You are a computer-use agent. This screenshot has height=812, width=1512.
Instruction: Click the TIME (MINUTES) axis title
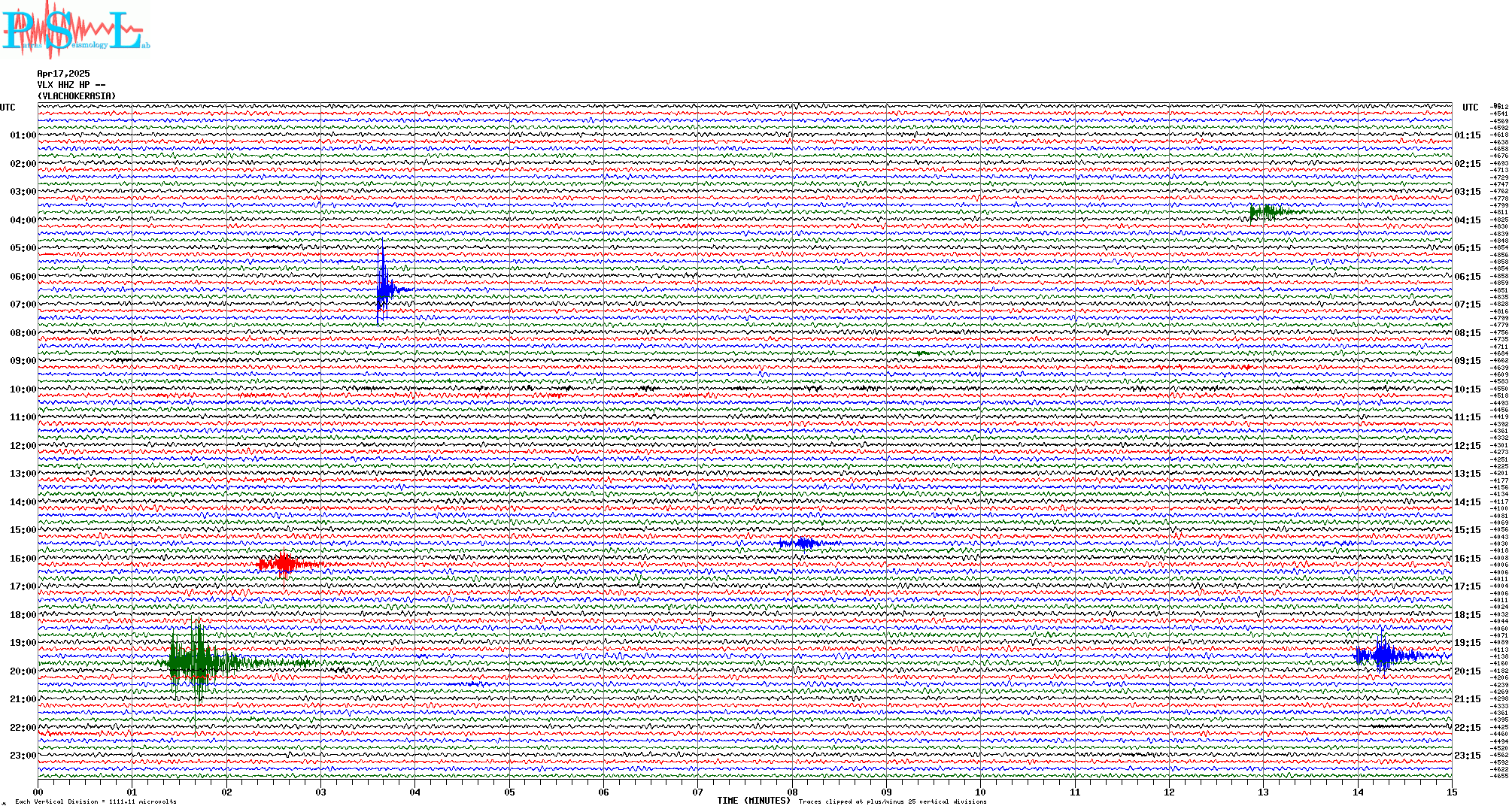coord(754,801)
